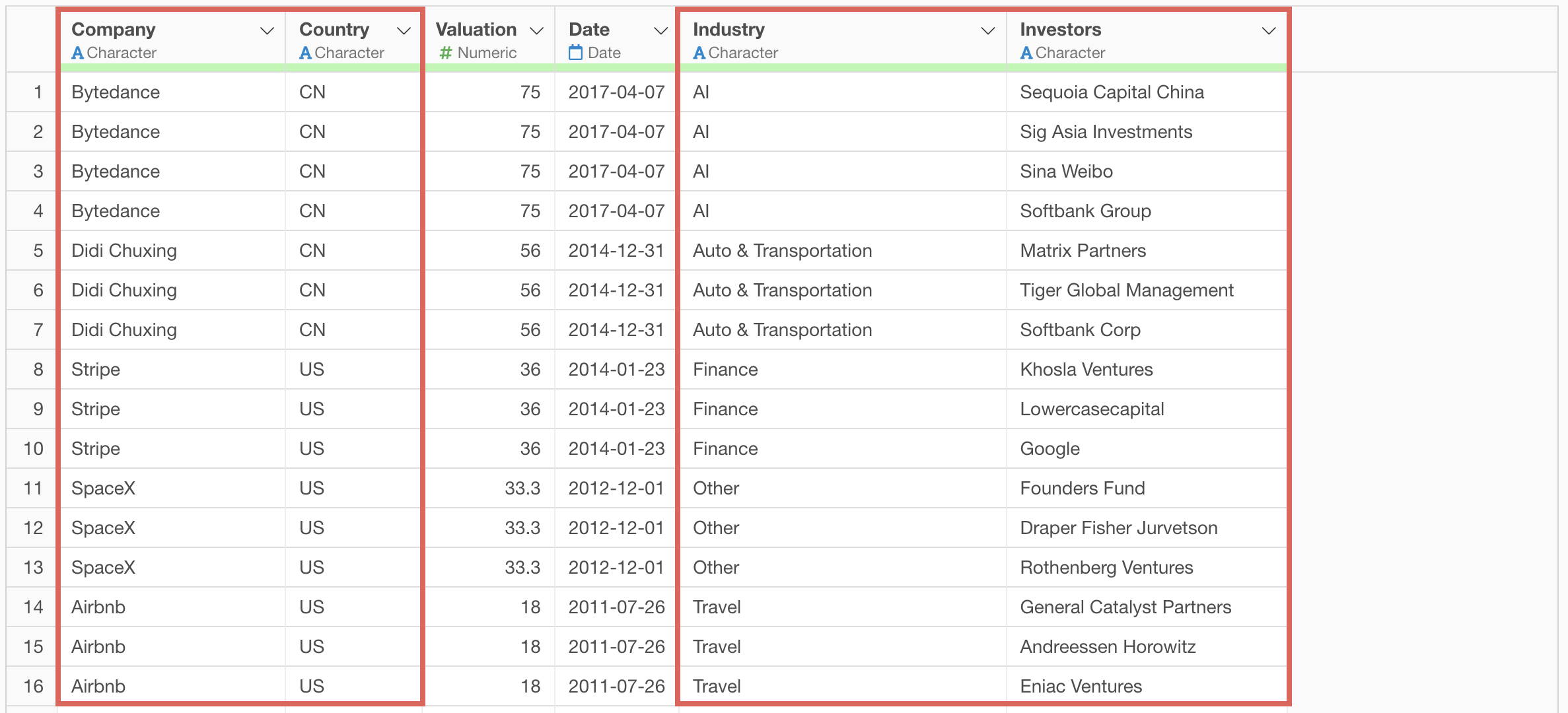The image size is (1568, 713).
Task: Select the Date column header title
Action: click(589, 30)
